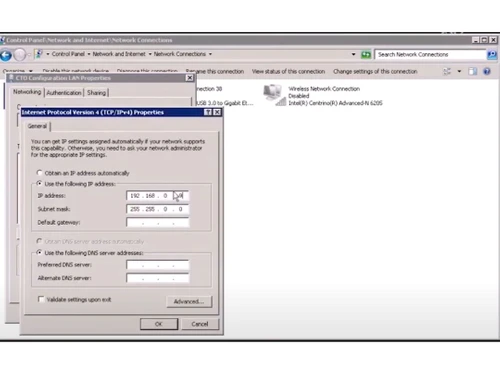
Task: Click the help button in IPv4 Properties title bar
Action: point(208,112)
